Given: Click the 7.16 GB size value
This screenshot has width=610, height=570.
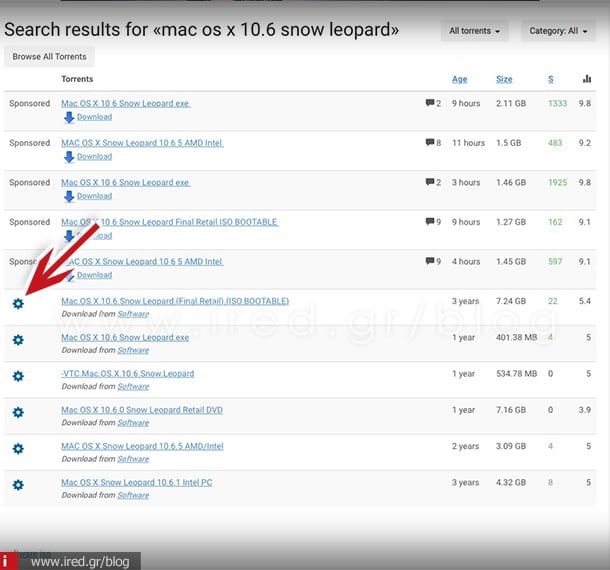Looking at the screenshot, I should pyautogui.click(x=511, y=410).
